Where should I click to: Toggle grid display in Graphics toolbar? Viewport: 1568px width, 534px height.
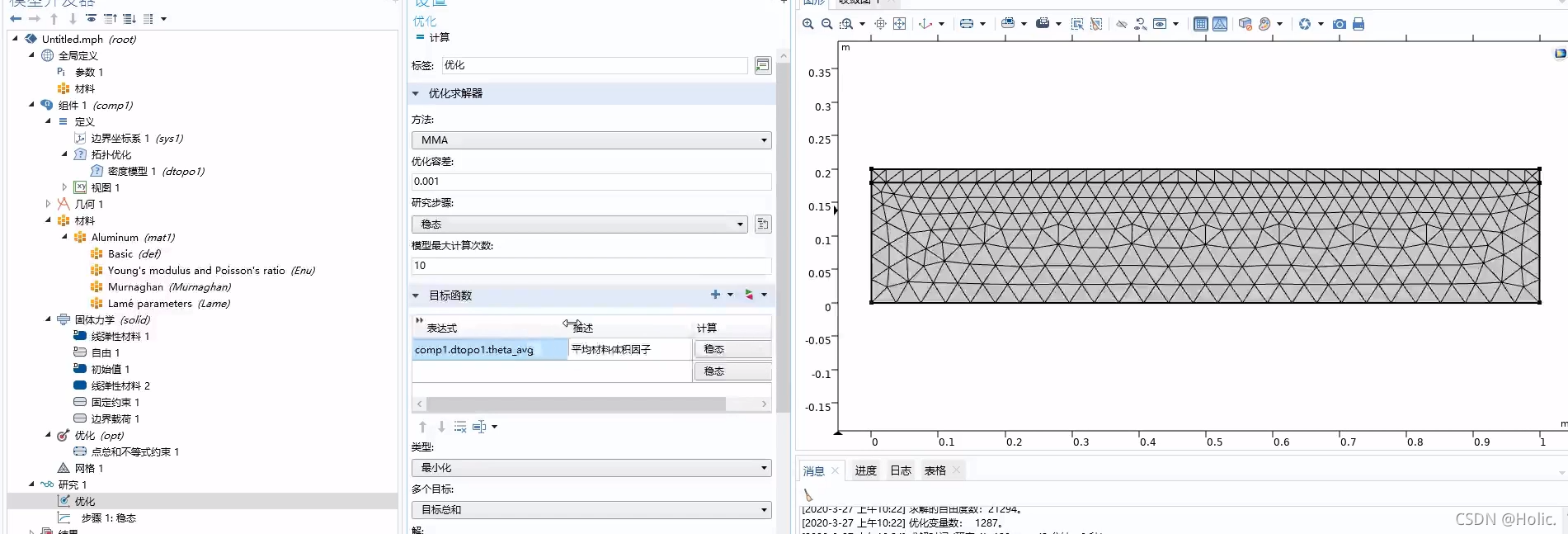pyautogui.click(x=1201, y=24)
